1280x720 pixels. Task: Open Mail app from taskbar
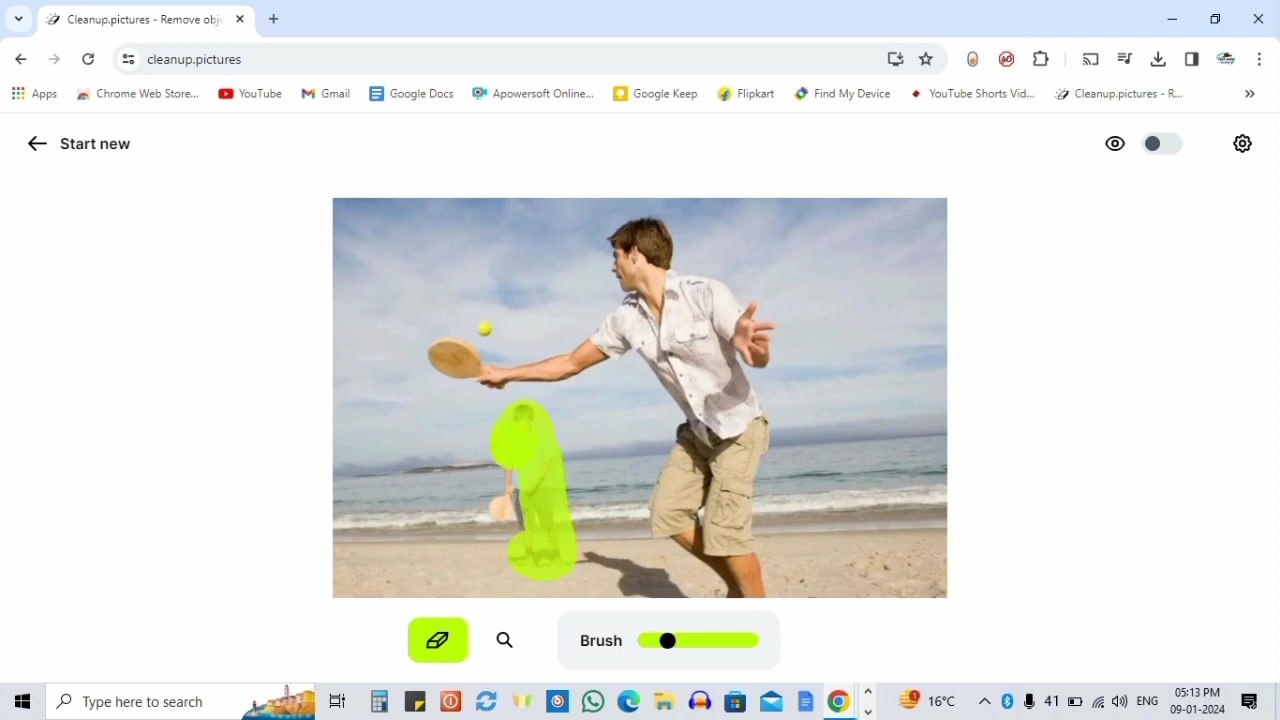(771, 701)
